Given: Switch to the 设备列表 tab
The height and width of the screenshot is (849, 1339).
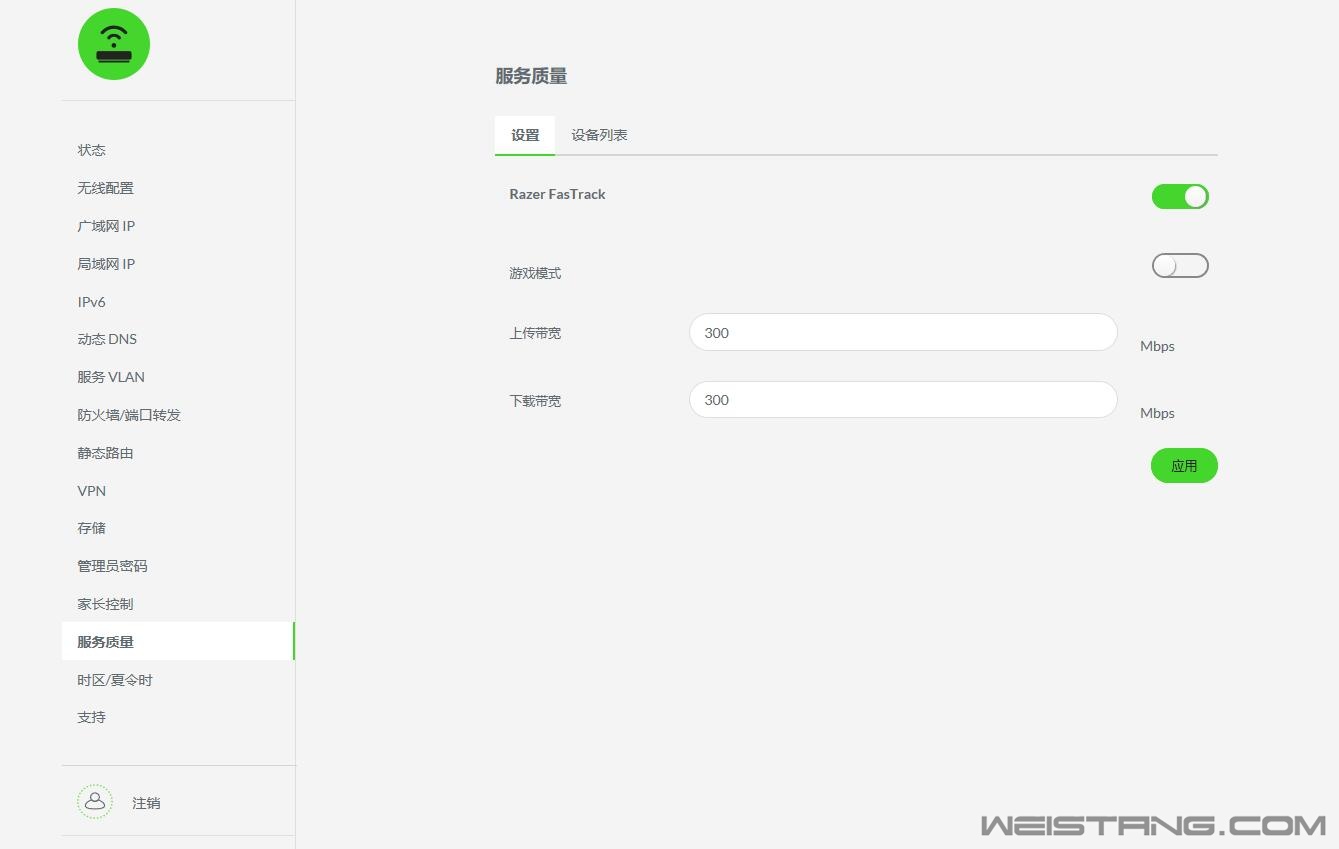Looking at the screenshot, I should point(599,135).
